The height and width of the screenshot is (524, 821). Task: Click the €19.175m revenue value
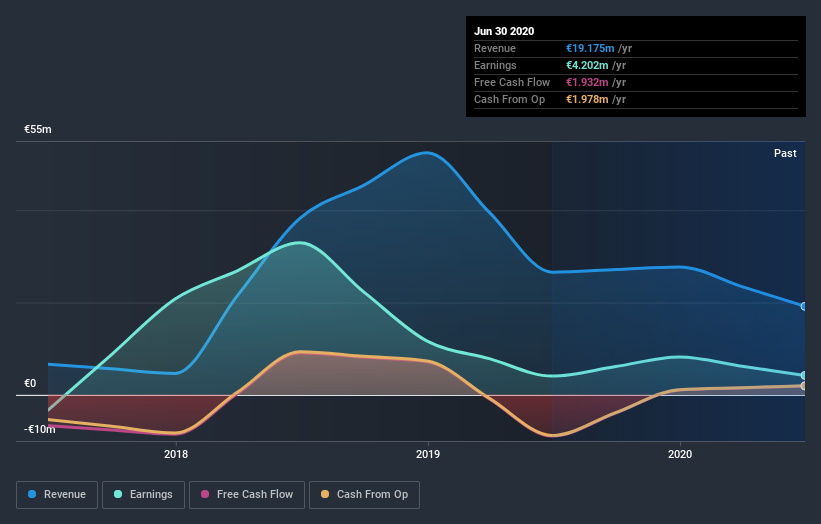point(590,48)
